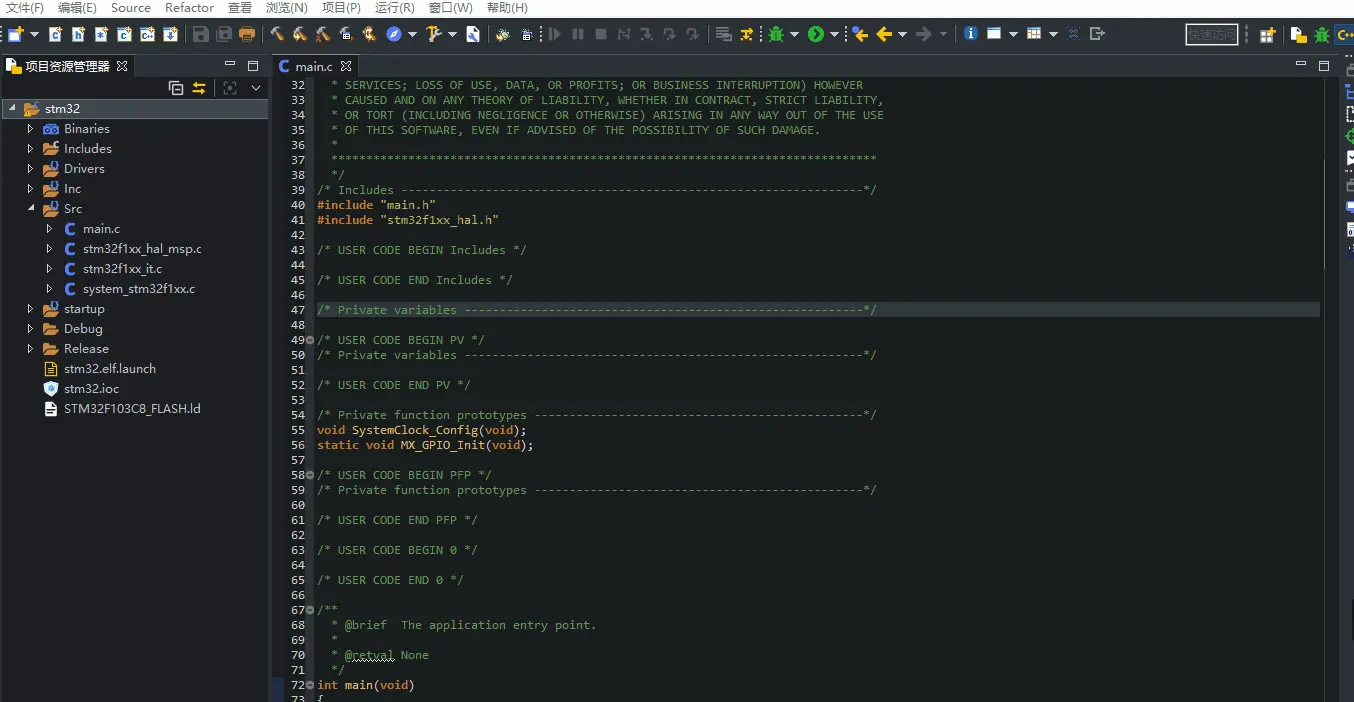Select stm32f1xx_it.c file

coord(122,268)
